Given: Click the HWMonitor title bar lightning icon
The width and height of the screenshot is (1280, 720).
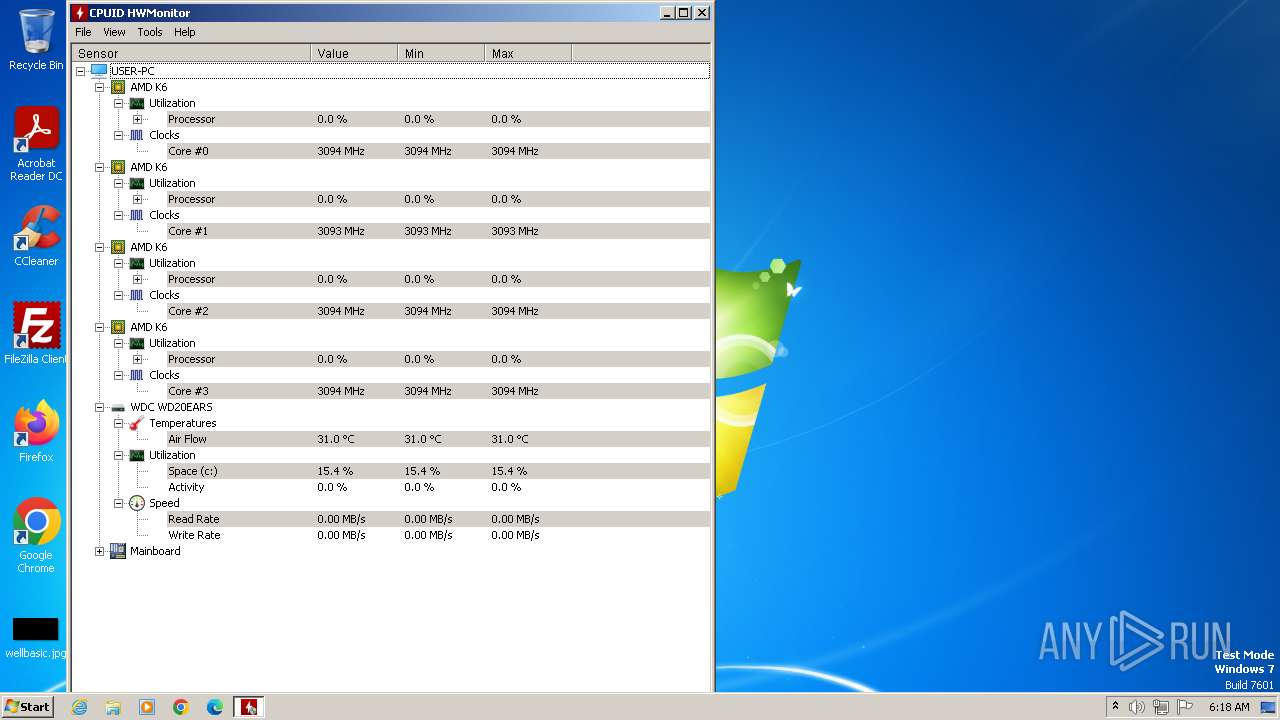Looking at the screenshot, I should pyautogui.click(x=79, y=13).
